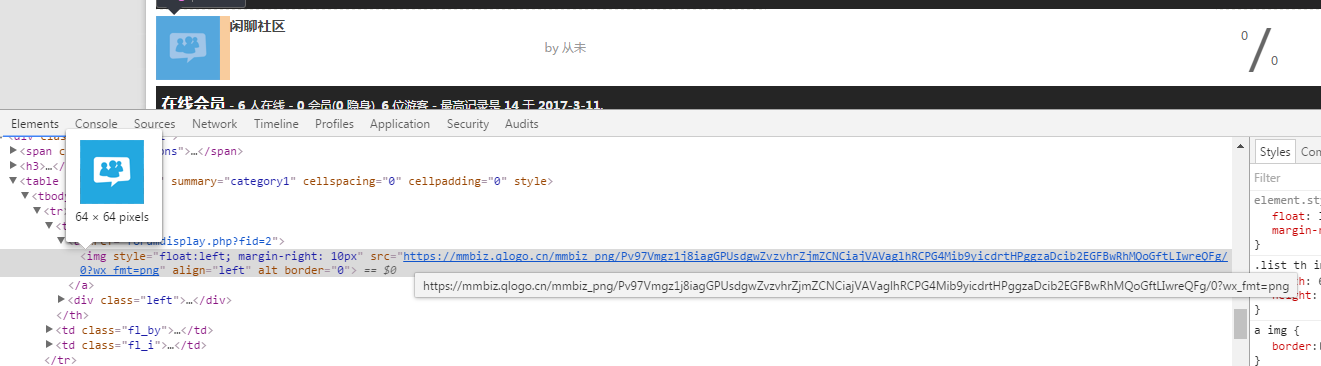Open the Profiles tab
The width and height of the screenshot is (1321, 366).
tap(334, 124)
